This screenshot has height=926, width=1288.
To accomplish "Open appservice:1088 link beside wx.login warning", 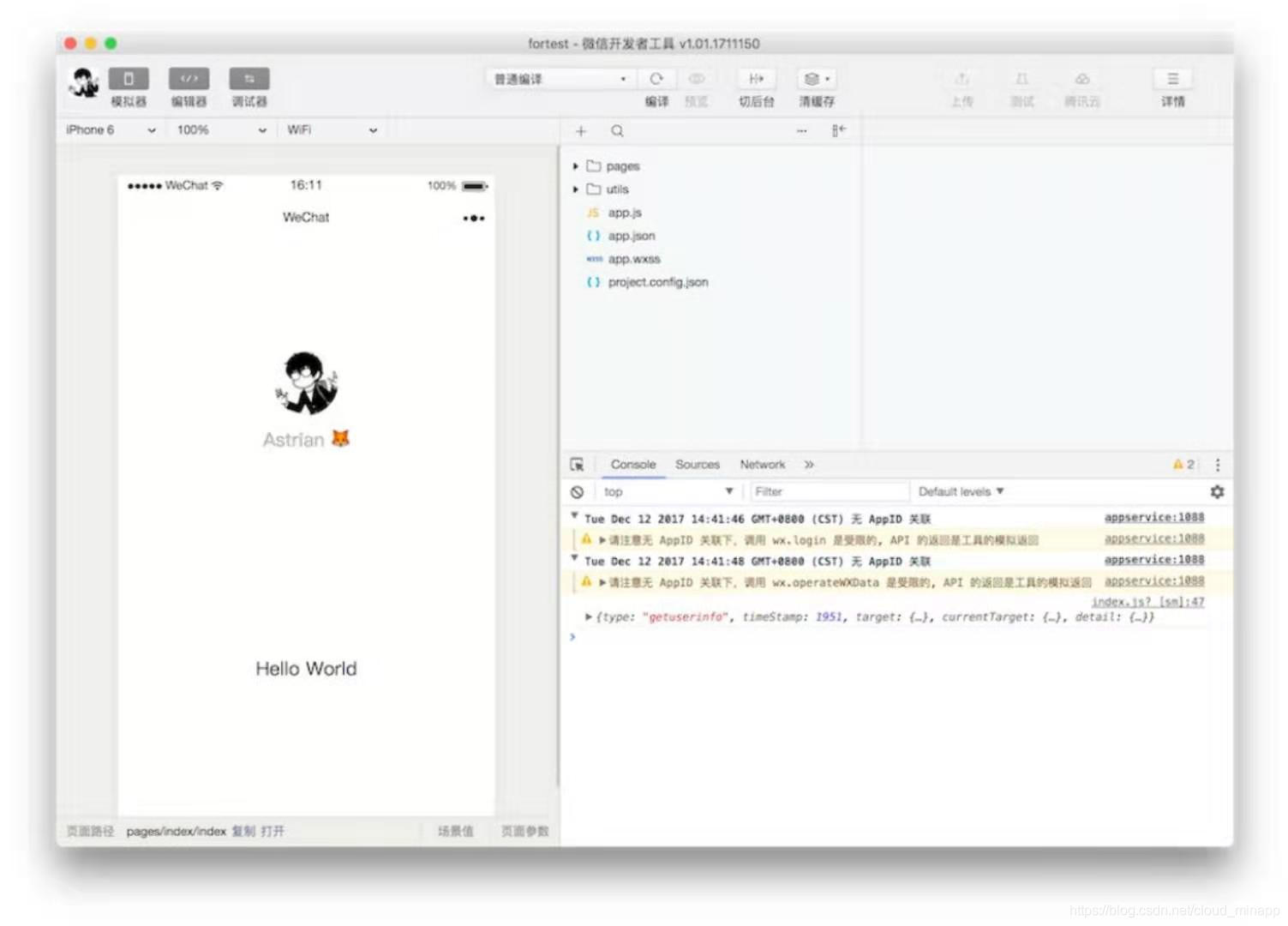I will pyautogui.click(x=1154, y=538).
